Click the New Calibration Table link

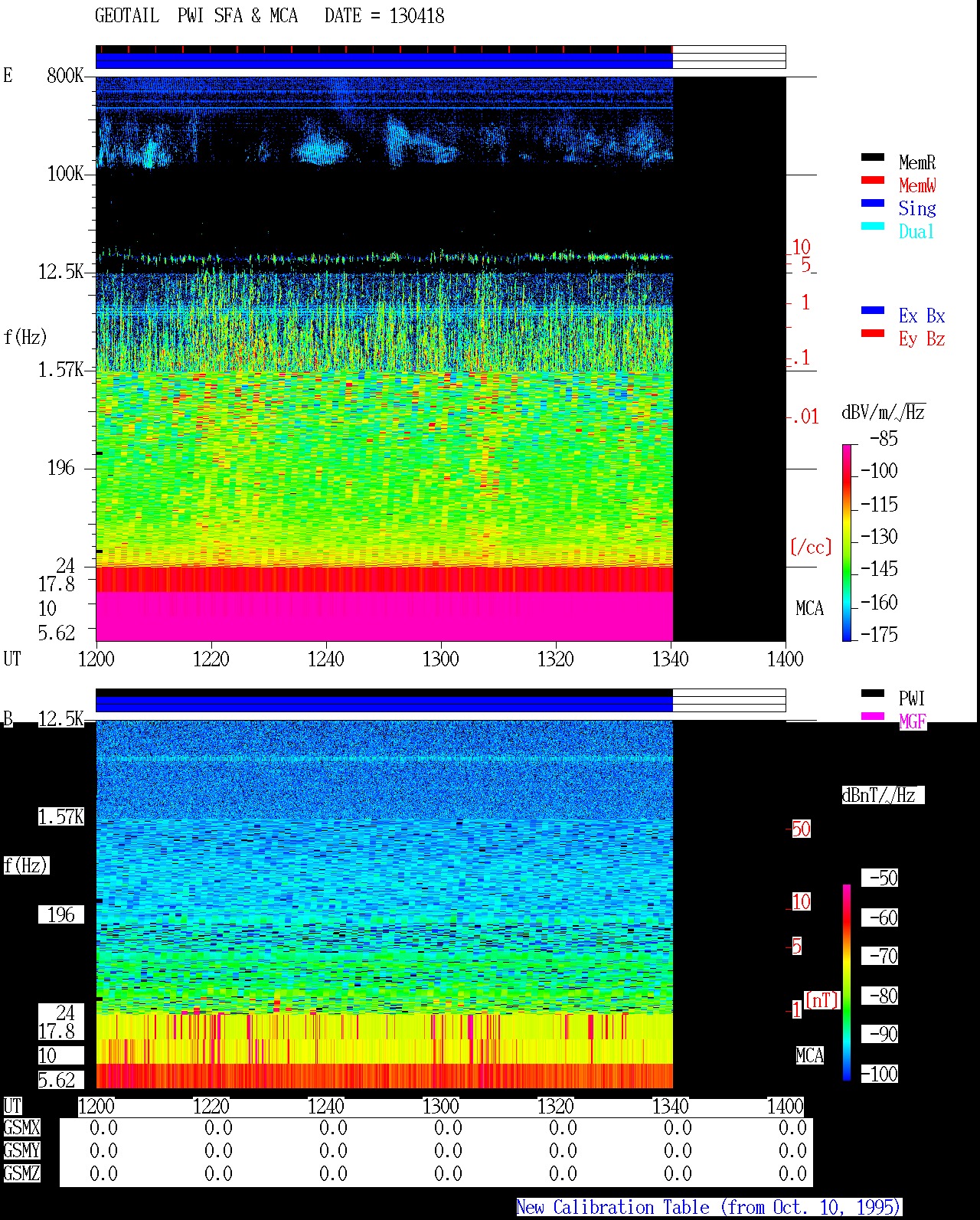click(x=709, y=1207)
